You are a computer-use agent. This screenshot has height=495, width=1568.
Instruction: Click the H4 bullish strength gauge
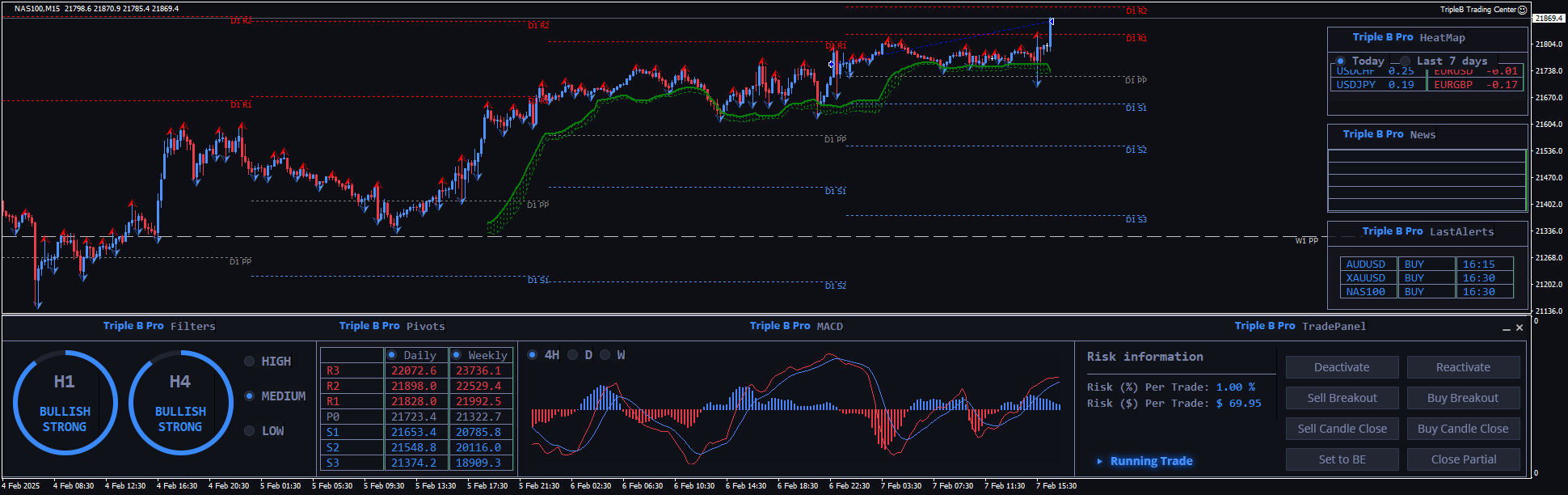tap(180, 402)
